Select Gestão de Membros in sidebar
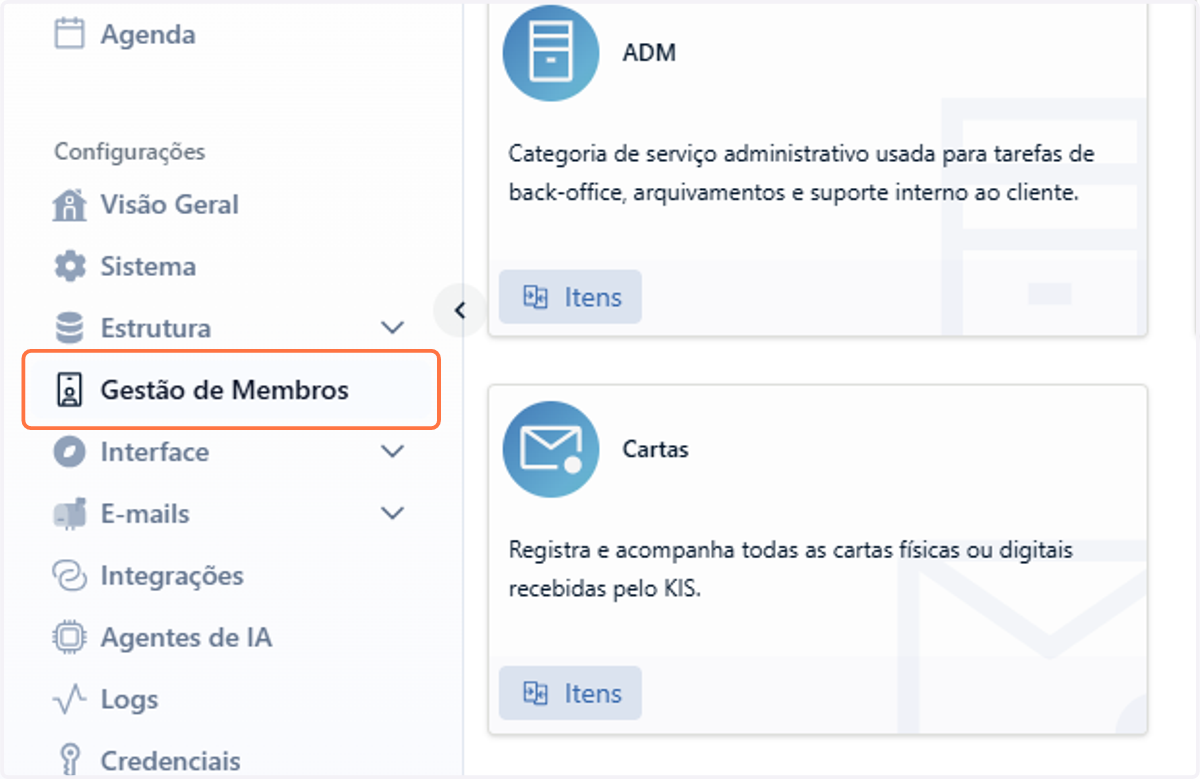 (x=232, y=390)
